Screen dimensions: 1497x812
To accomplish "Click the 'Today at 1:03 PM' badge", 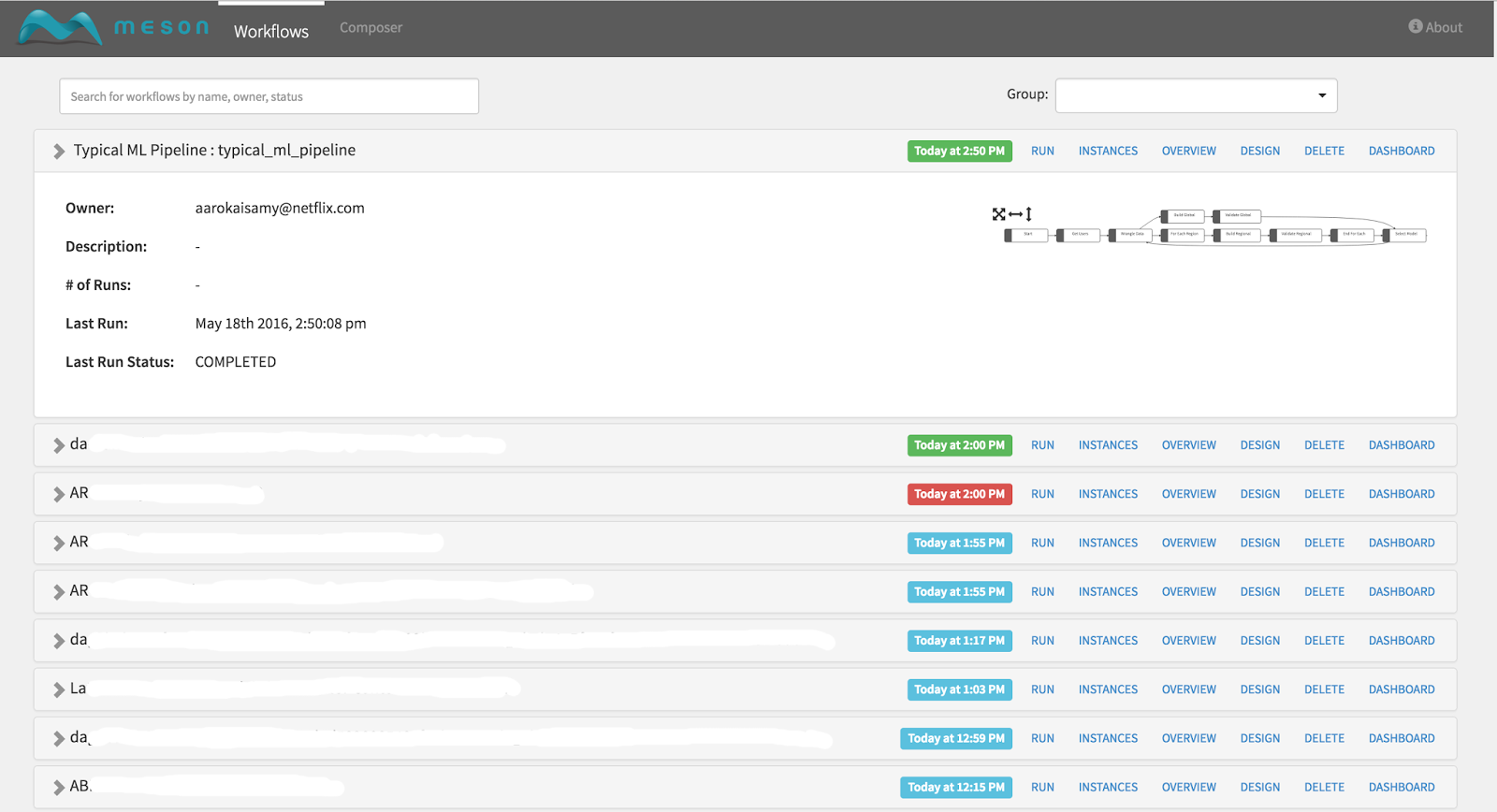I will pyautogui.click(x=959, y=689).
